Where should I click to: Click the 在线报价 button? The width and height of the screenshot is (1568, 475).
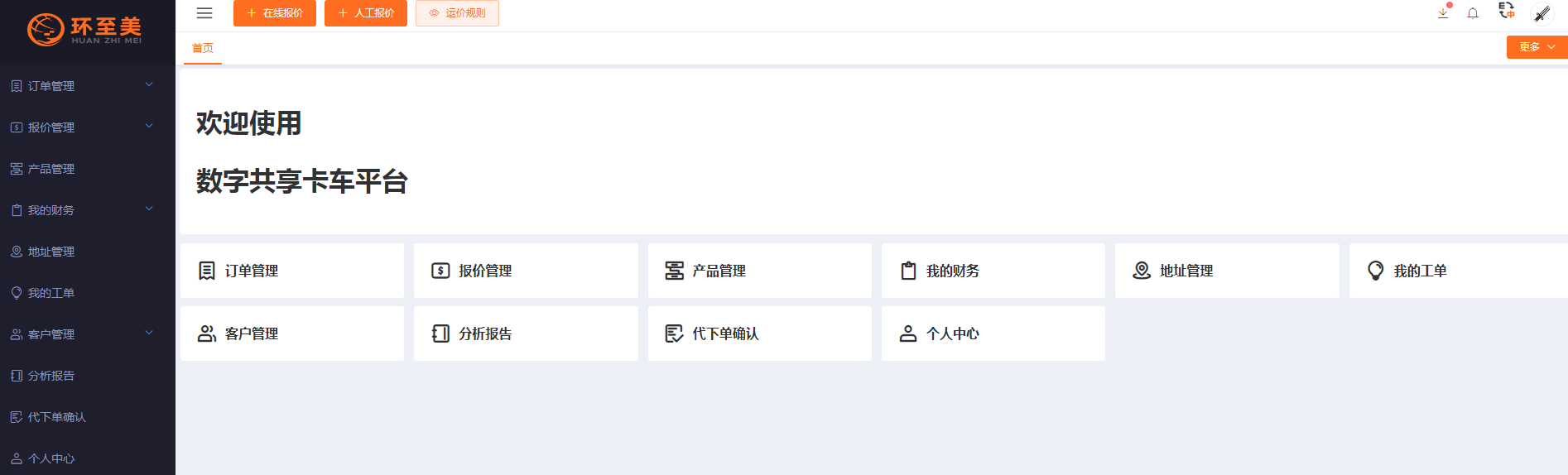click(x=275, y=13)
